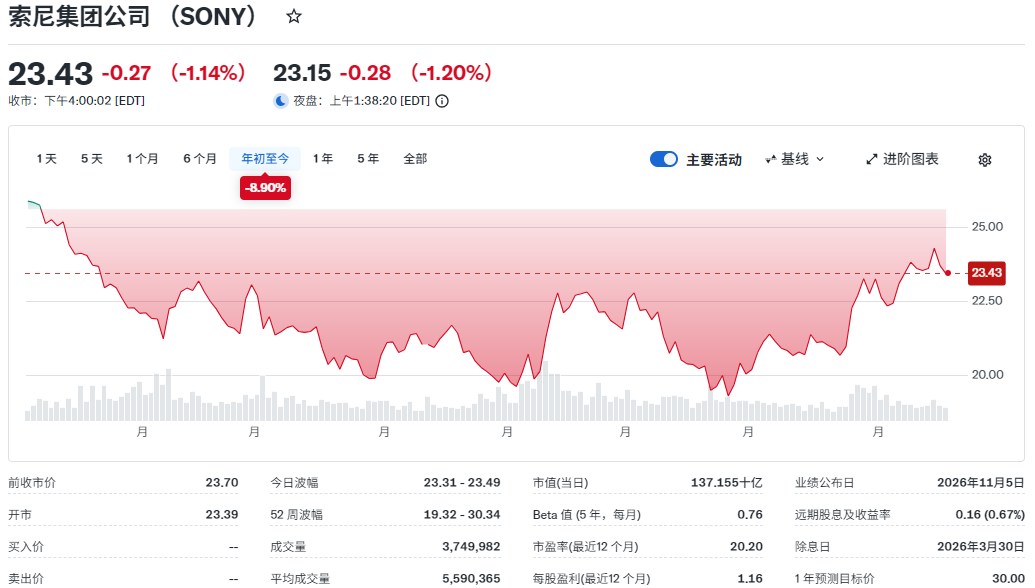1035x588 pixels.
Task: Click the 52 周波幅 value 19.32 - 30.34
Action: [462, 514]
